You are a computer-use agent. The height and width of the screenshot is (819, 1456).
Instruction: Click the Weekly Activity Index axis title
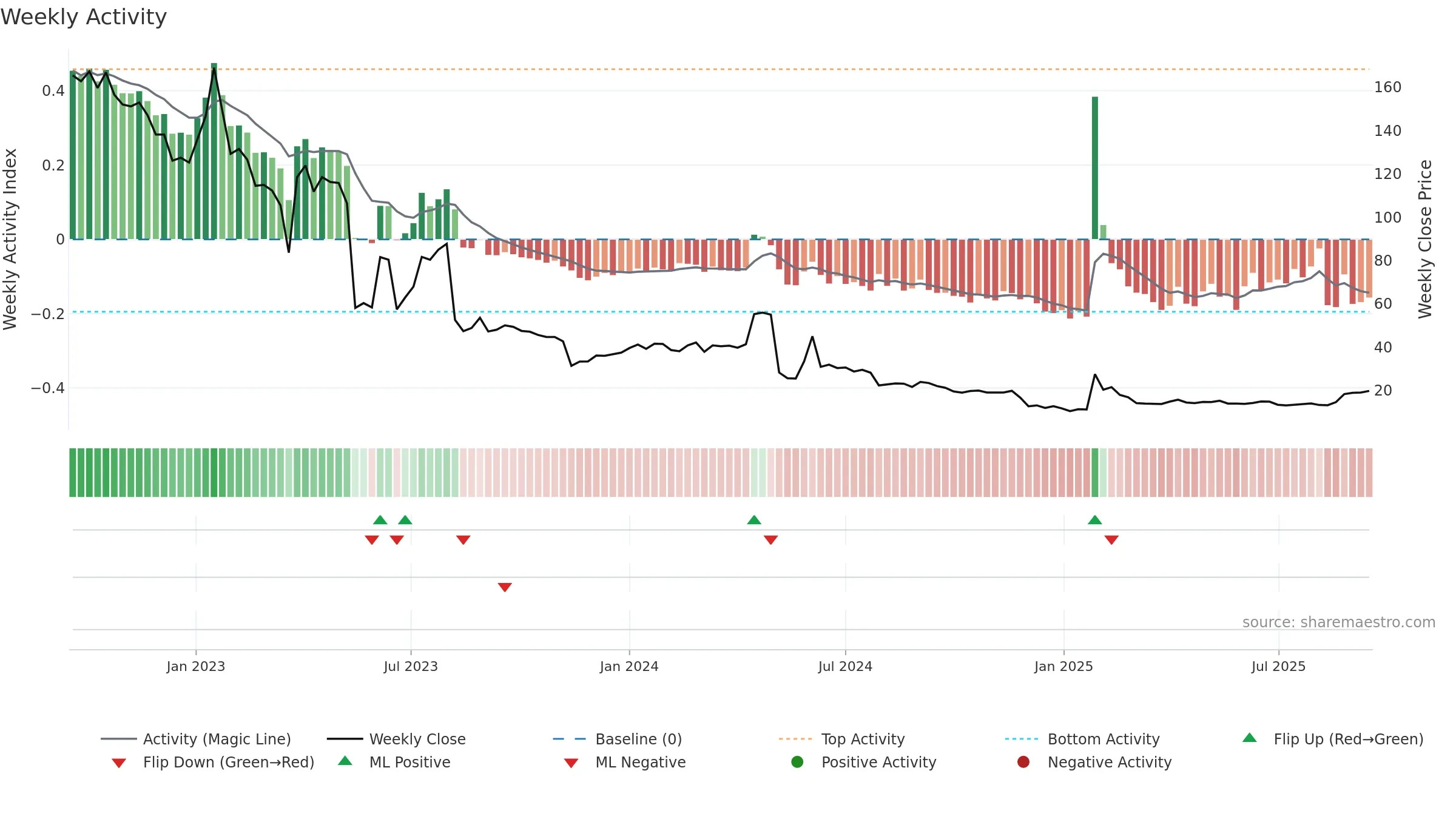10,239
